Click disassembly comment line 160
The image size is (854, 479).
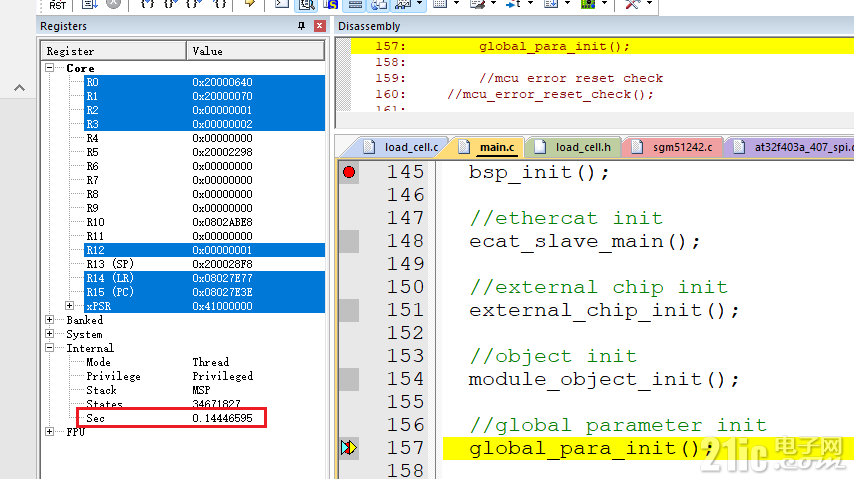pos(550,94)
